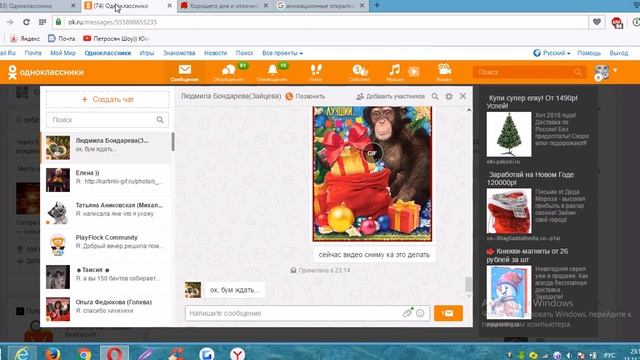The width and height of the screenshot is (640, 360).
Task: Open the Русский language dropdown
Action: pyautogui.click(x=552, y=53)
